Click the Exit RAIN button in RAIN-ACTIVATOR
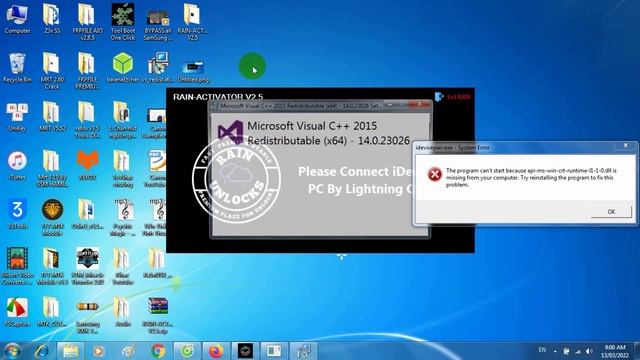This screenshot has width=640, height=360. pyautogui.click(x=452, y=97)
